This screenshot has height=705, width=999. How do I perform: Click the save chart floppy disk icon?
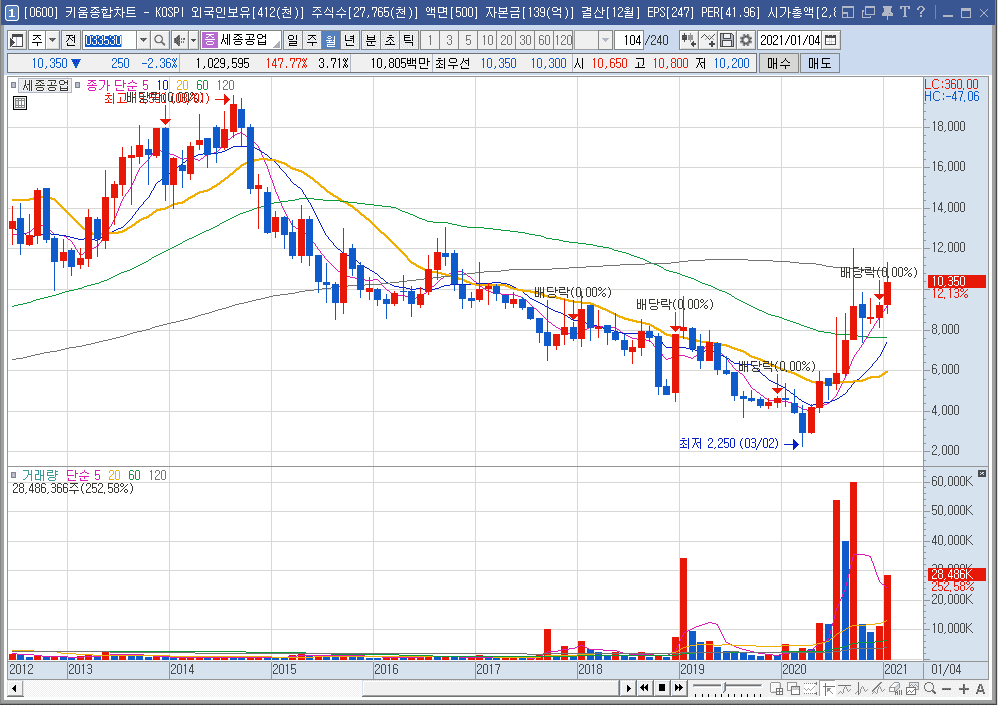point(726,41)
